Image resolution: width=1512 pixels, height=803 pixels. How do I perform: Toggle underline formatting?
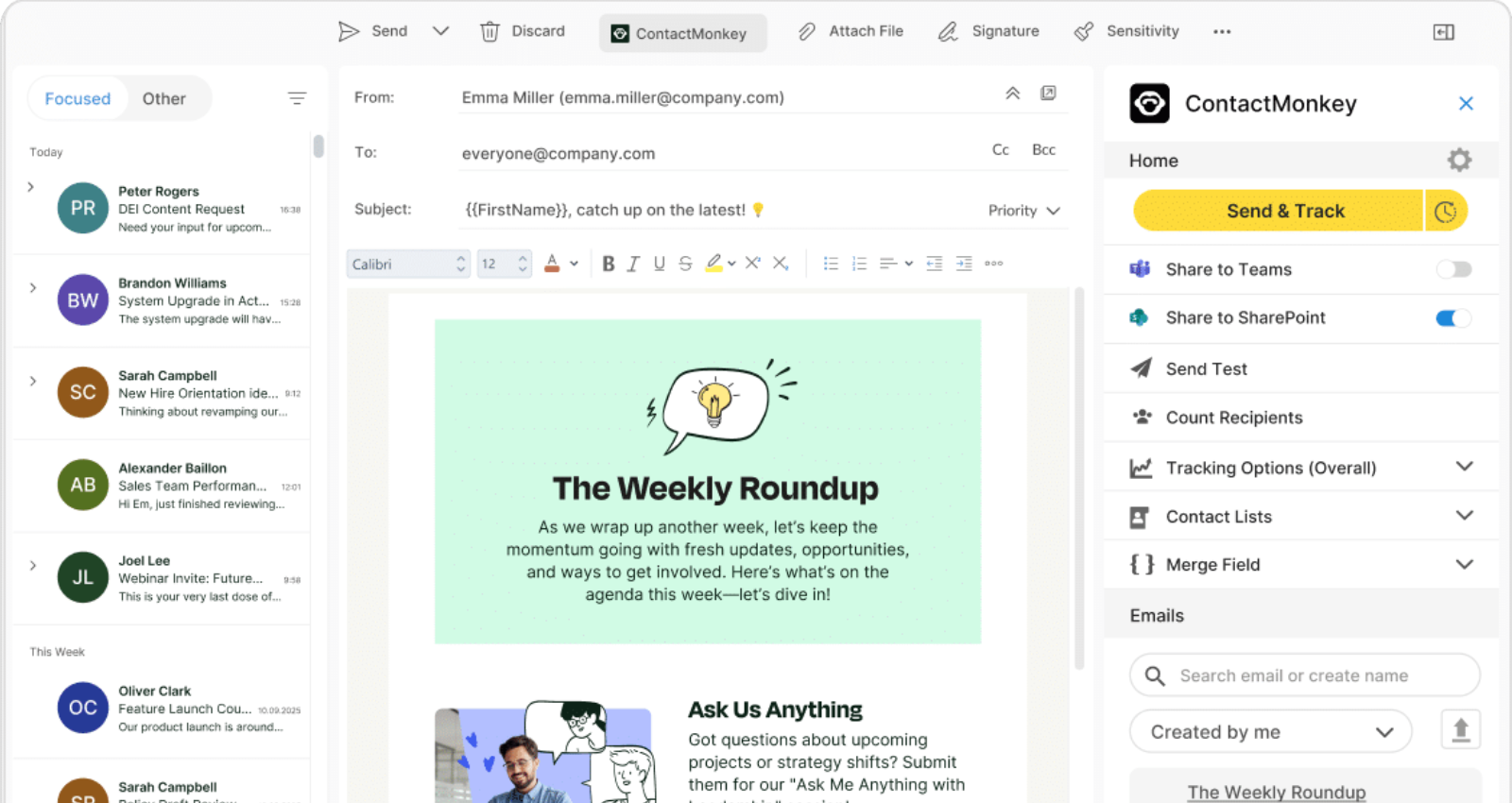660,264
